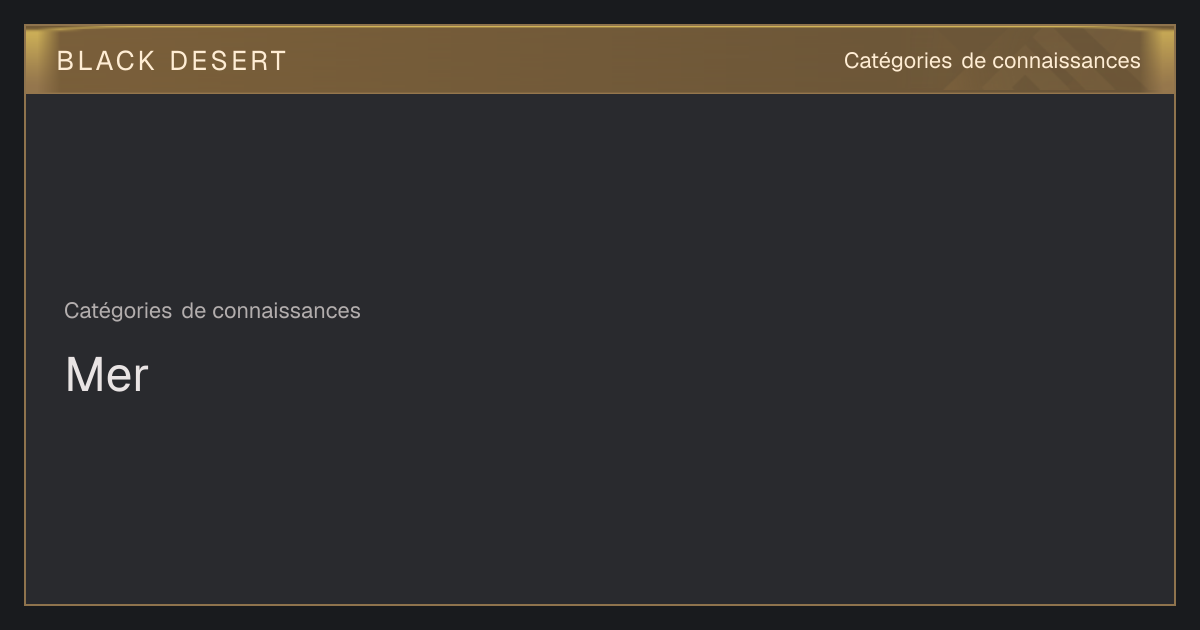Click the Mer category heading
The width and height of the screenshot is (1200, 630).
click(x=106, y=375)
